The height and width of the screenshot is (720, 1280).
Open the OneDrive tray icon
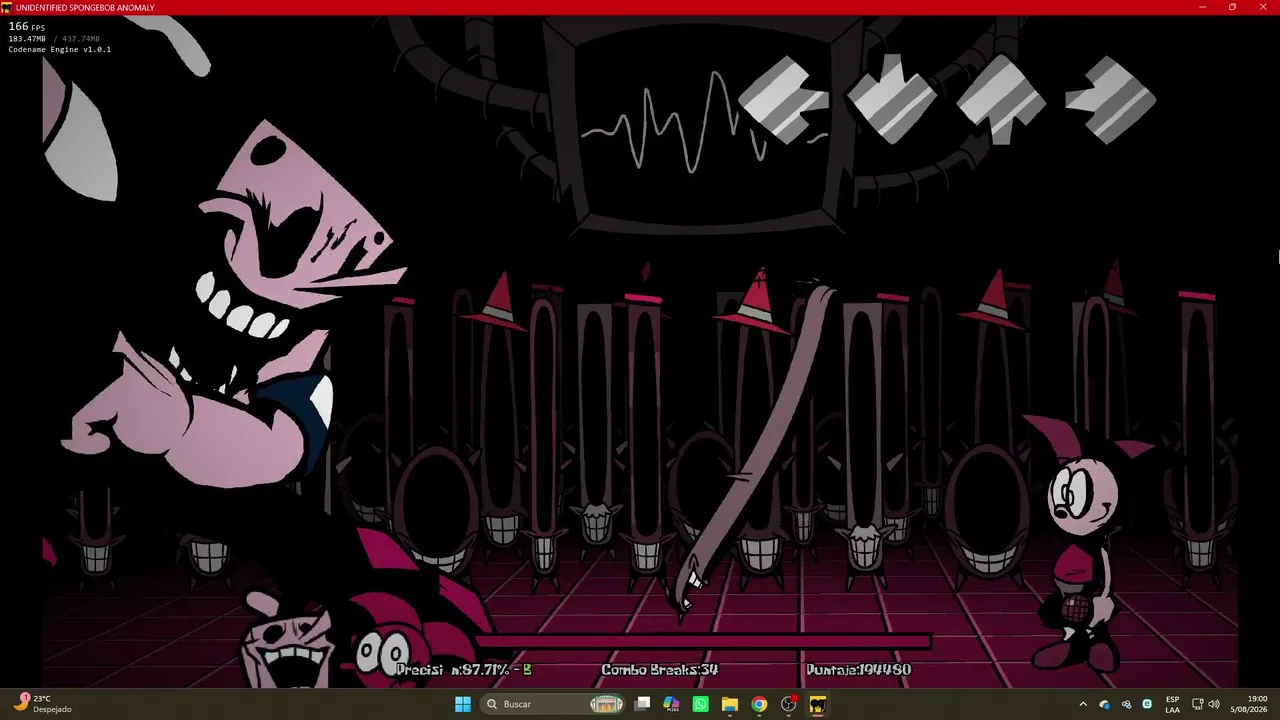(1105, 704)
